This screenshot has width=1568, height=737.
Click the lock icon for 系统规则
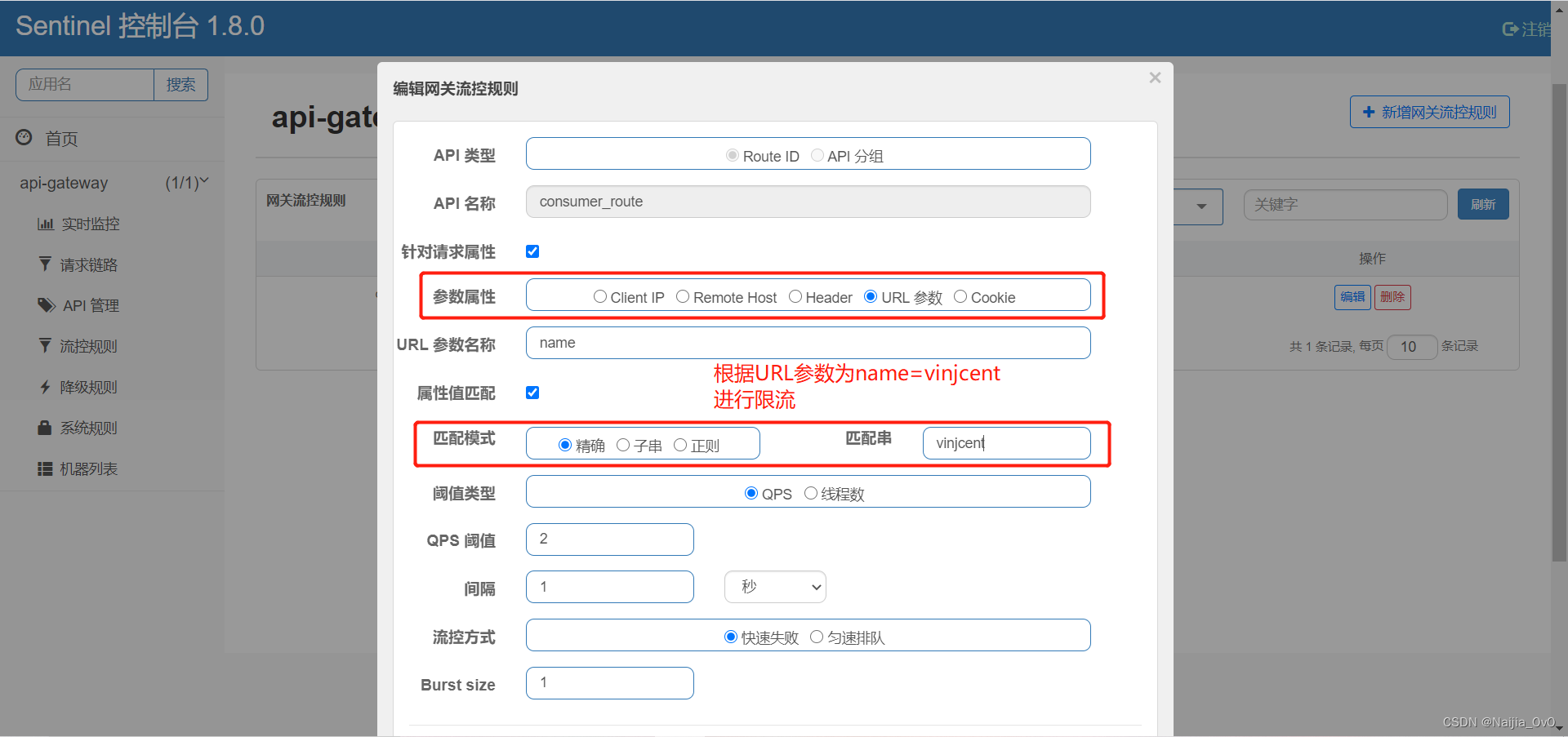[45, 427]
